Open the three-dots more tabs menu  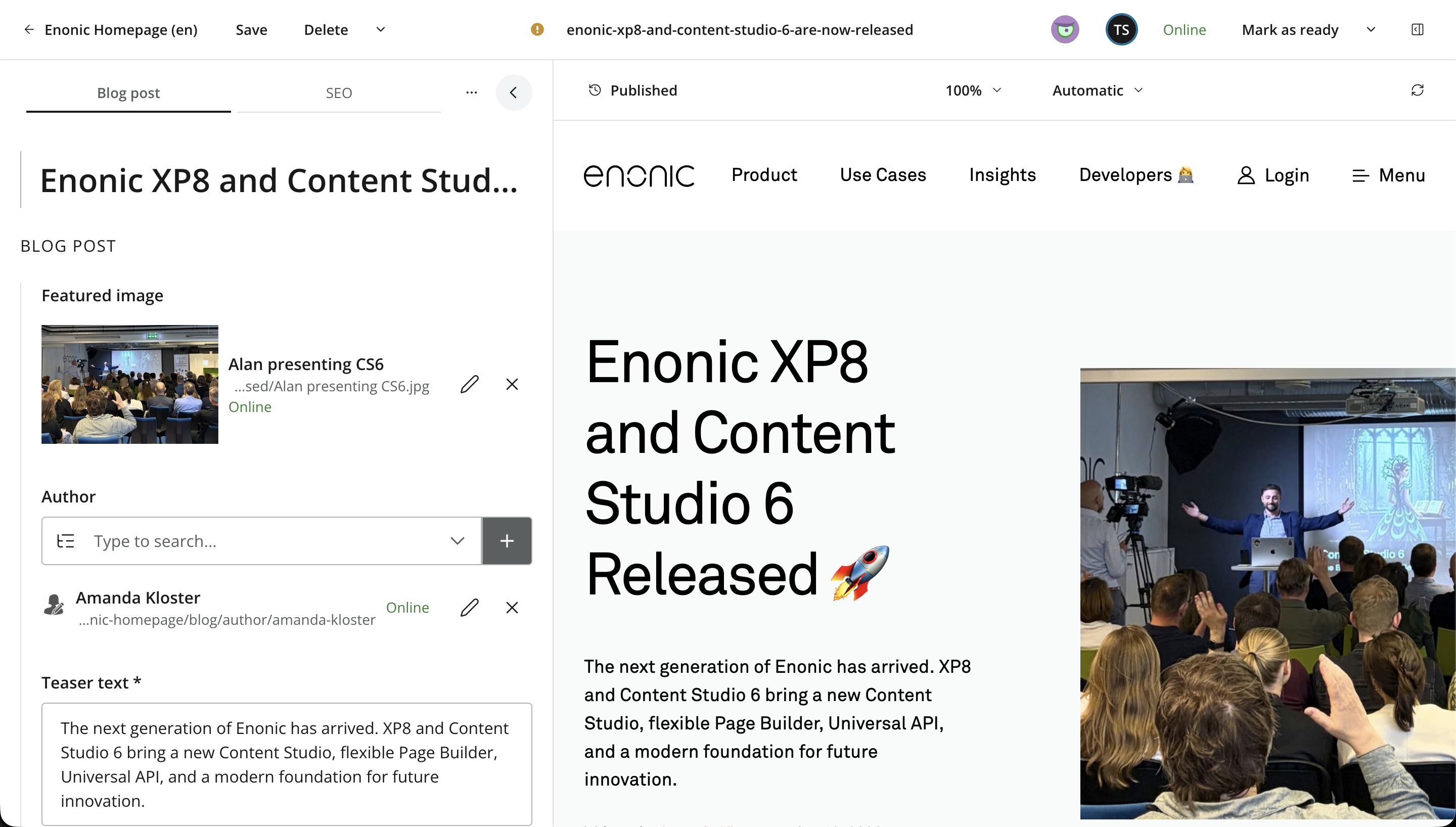(x=471, y=92)
